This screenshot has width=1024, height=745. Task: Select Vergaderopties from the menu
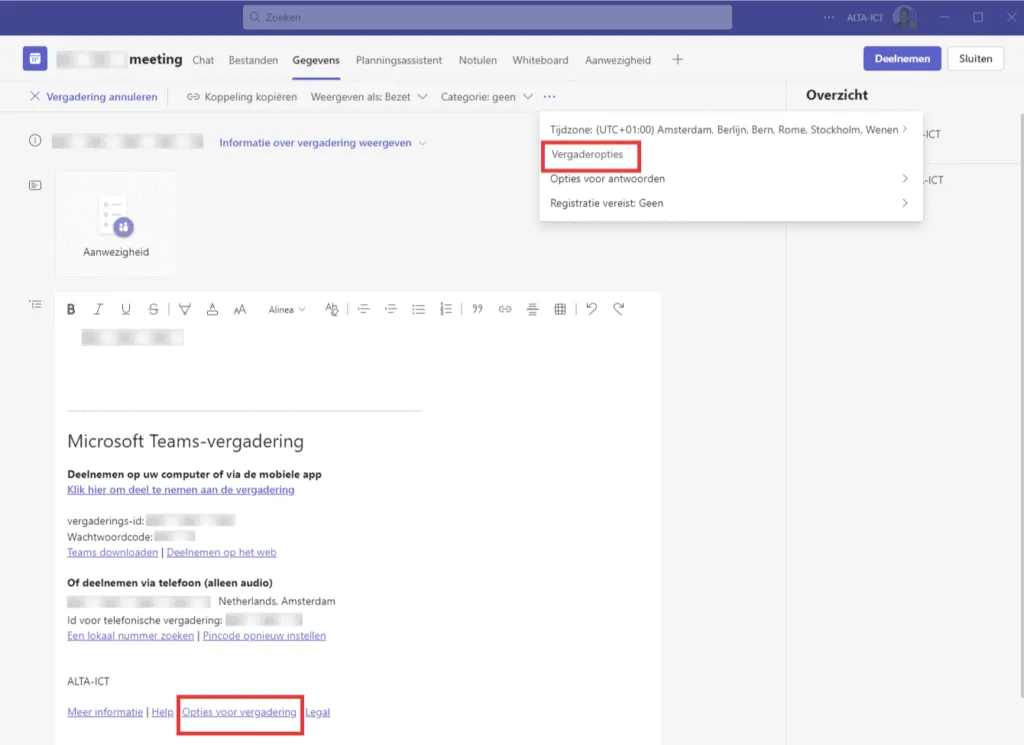click(587, 155)
